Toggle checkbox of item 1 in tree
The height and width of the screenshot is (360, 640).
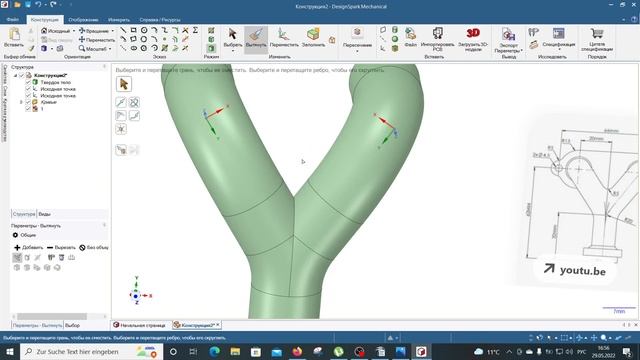point(28,109)
